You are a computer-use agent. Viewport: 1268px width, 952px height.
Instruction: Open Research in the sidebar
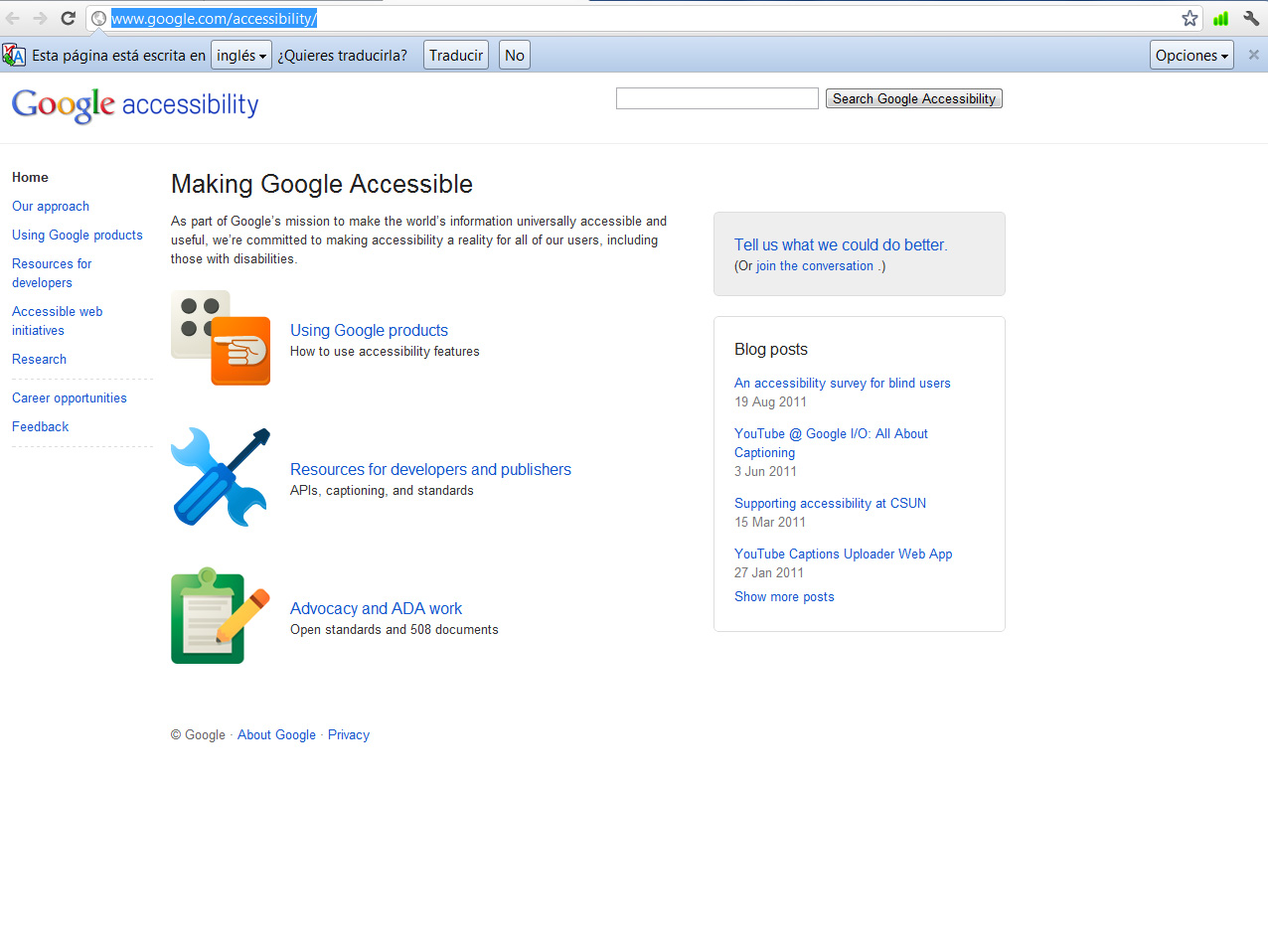pos(40,359)
